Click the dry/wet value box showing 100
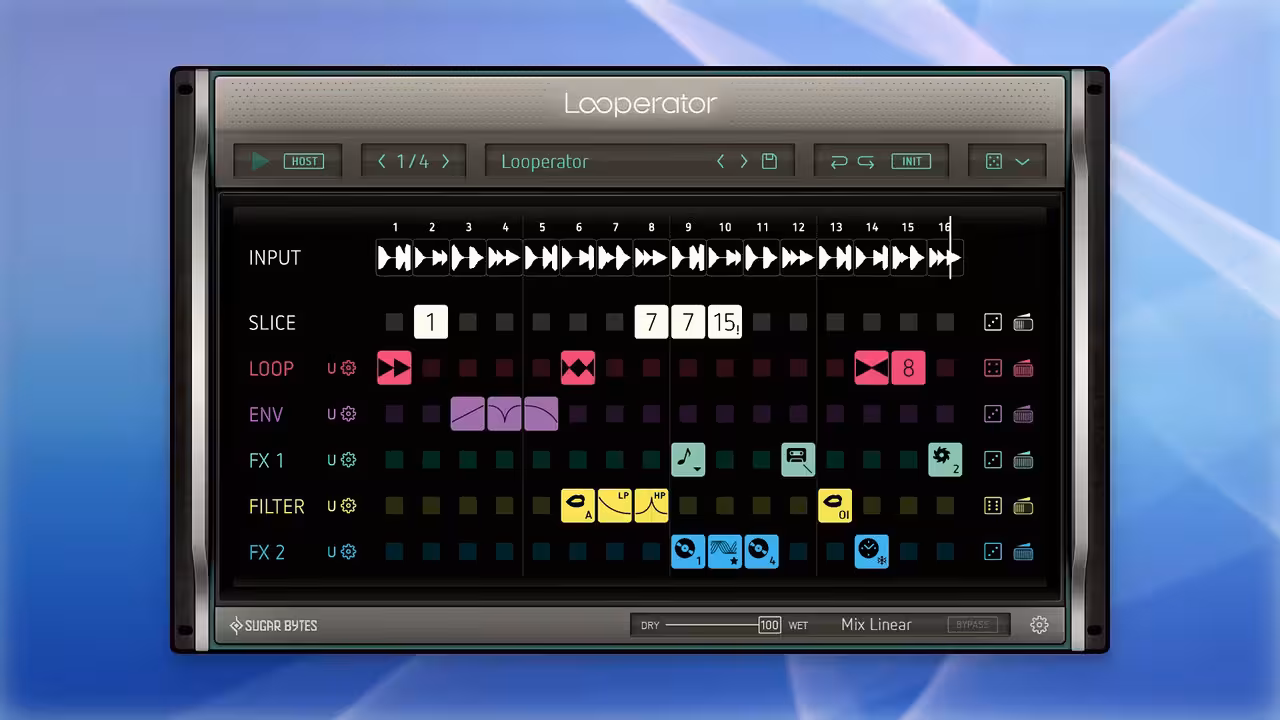 769,625
